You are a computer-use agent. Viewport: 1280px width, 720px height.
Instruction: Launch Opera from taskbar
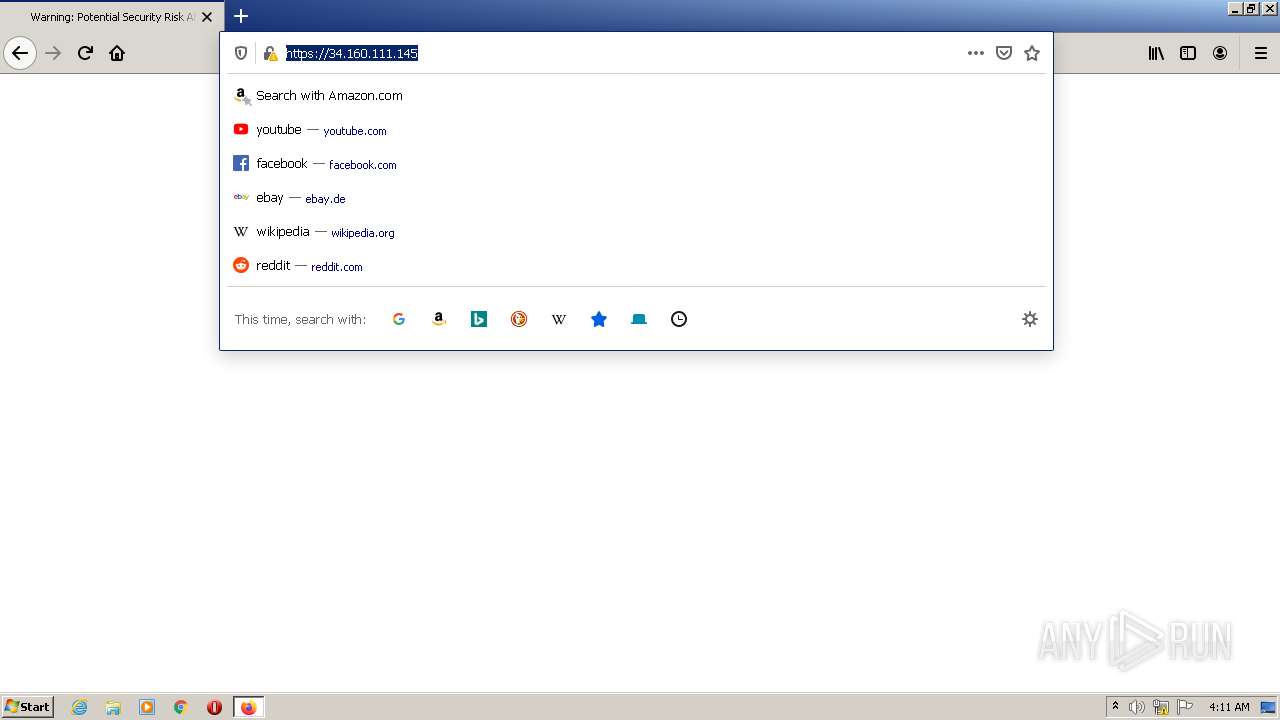[214, 707]
